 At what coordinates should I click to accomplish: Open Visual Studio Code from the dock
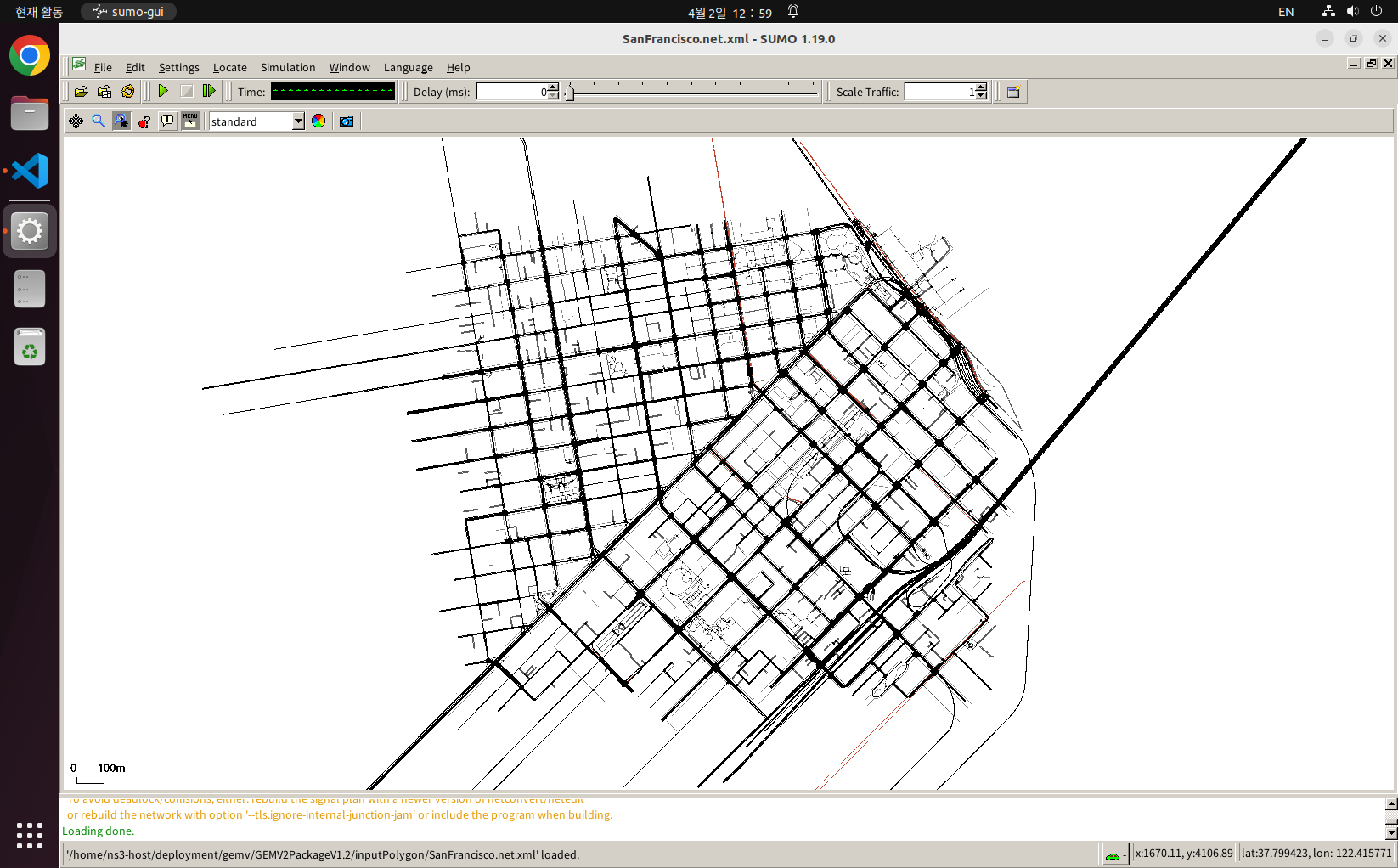coord(30,171)
